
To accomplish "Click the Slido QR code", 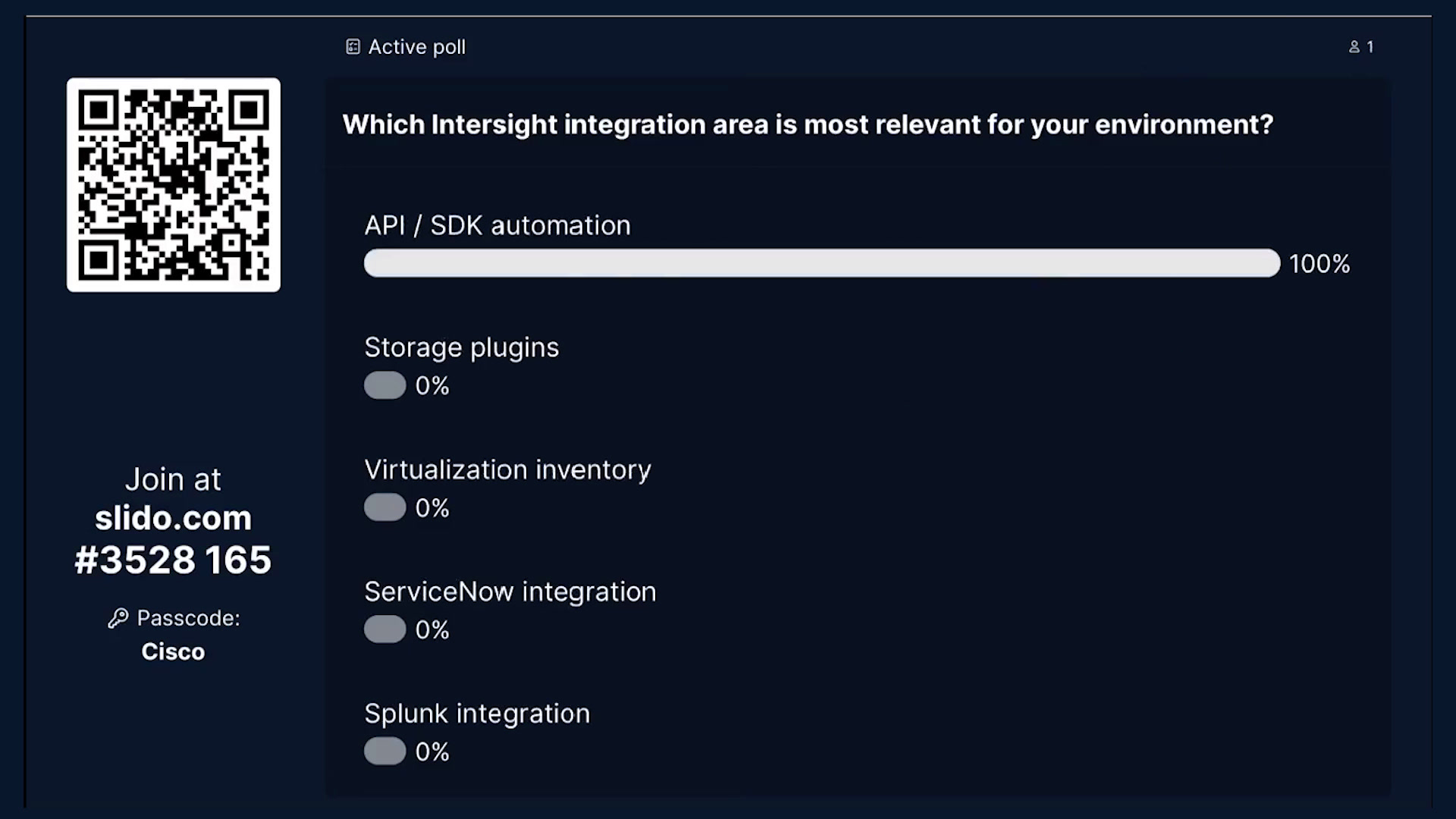I will click(x=174, y=185).
